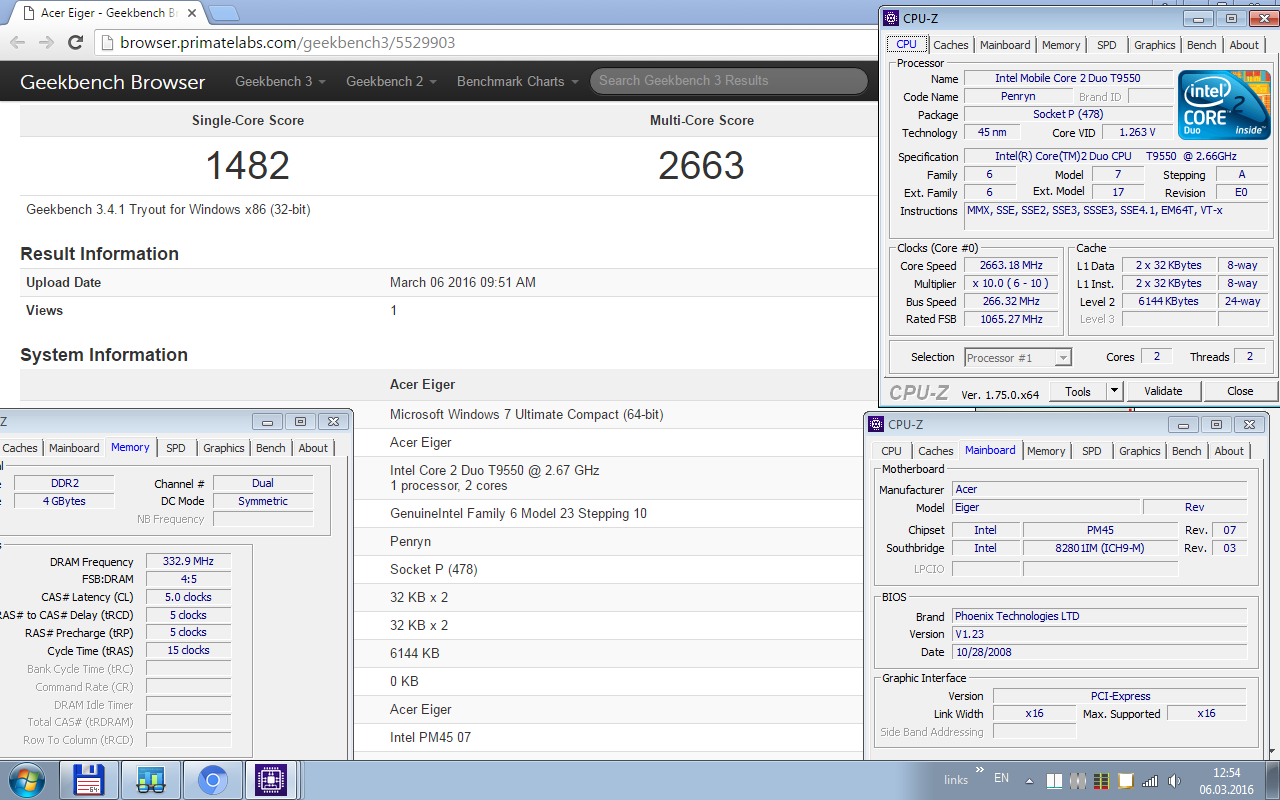Click the CPU-Z icon in Mainboard window title
The height and width of the screenshot is (800, 1280).
pyautogui.click(x=876, y=424)
